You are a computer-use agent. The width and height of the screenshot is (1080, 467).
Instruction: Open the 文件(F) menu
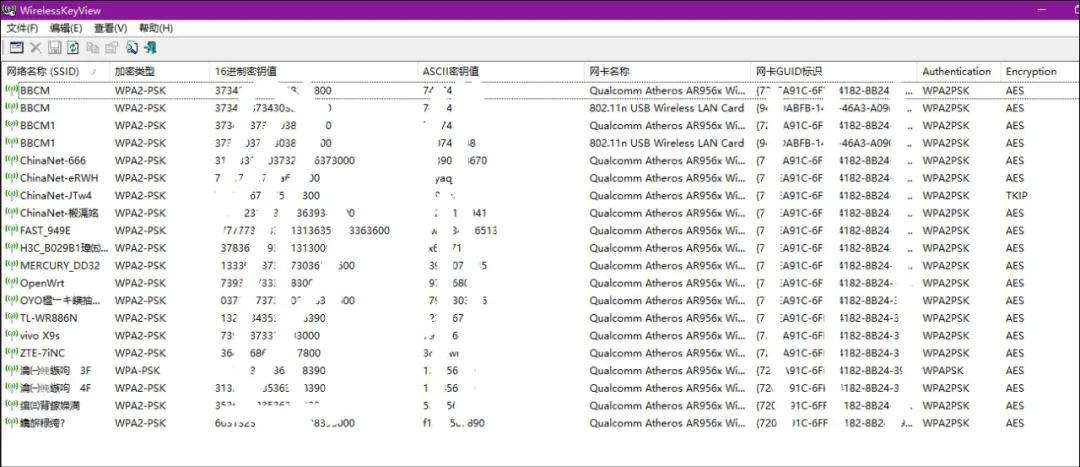pos(22,28)
